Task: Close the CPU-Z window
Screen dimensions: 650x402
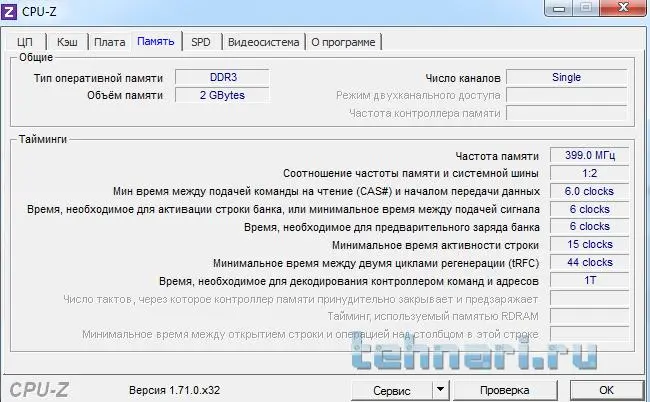Action: pos(623,7)
